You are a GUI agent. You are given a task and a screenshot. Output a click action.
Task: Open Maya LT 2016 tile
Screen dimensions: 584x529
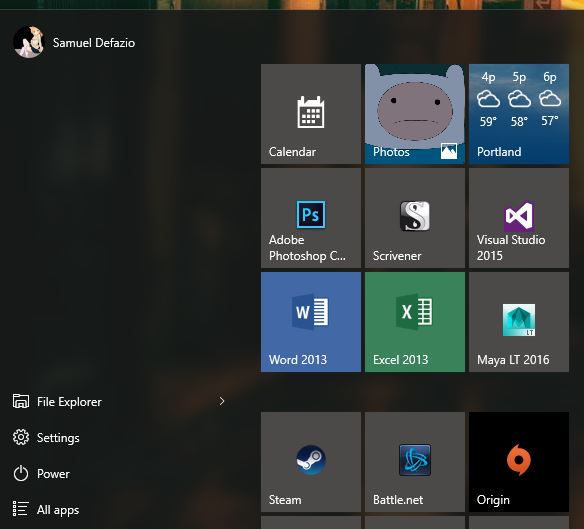pyautogui.click(x=519, y=322)
